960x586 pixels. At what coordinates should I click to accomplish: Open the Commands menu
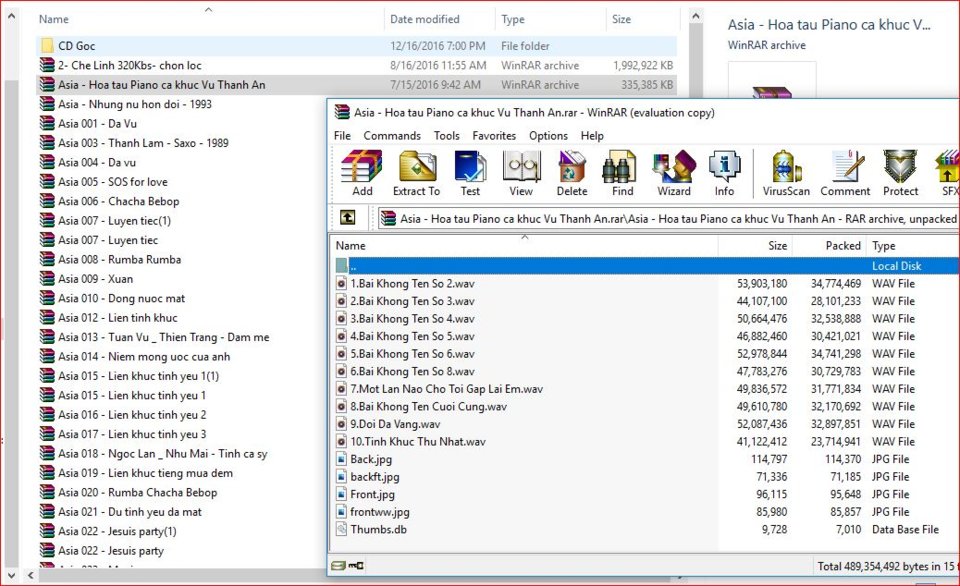[392, 136]
